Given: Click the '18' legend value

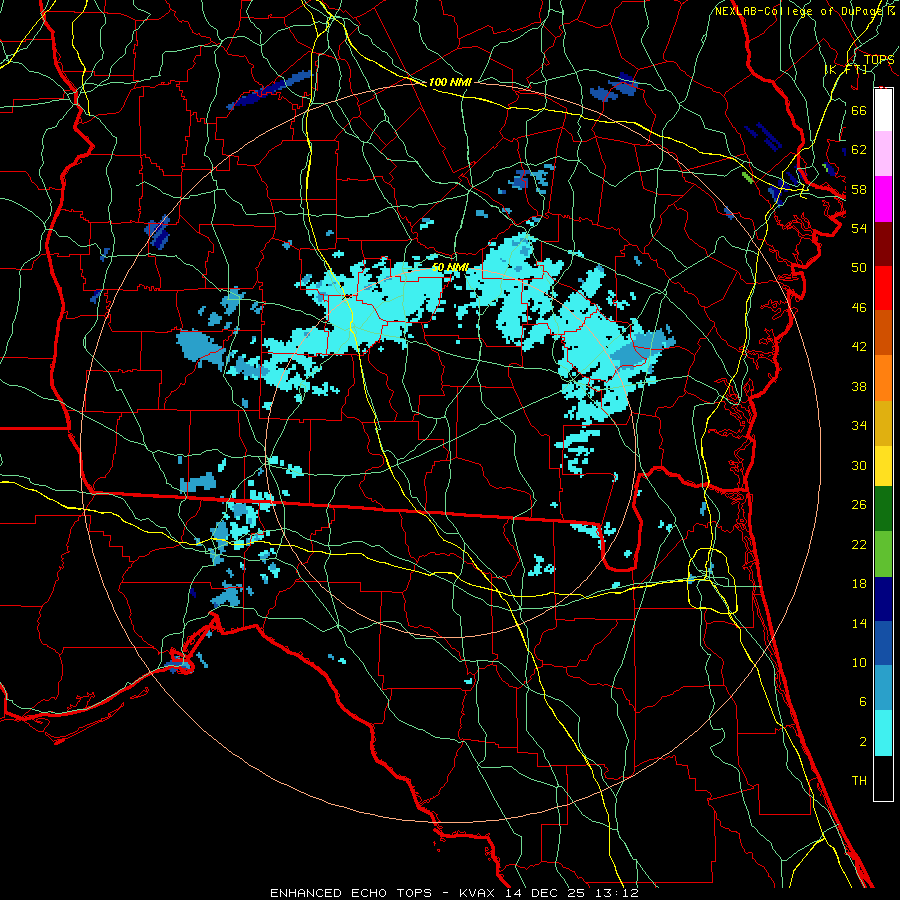Looking at the screenshot, I should [x=859, y=584].
